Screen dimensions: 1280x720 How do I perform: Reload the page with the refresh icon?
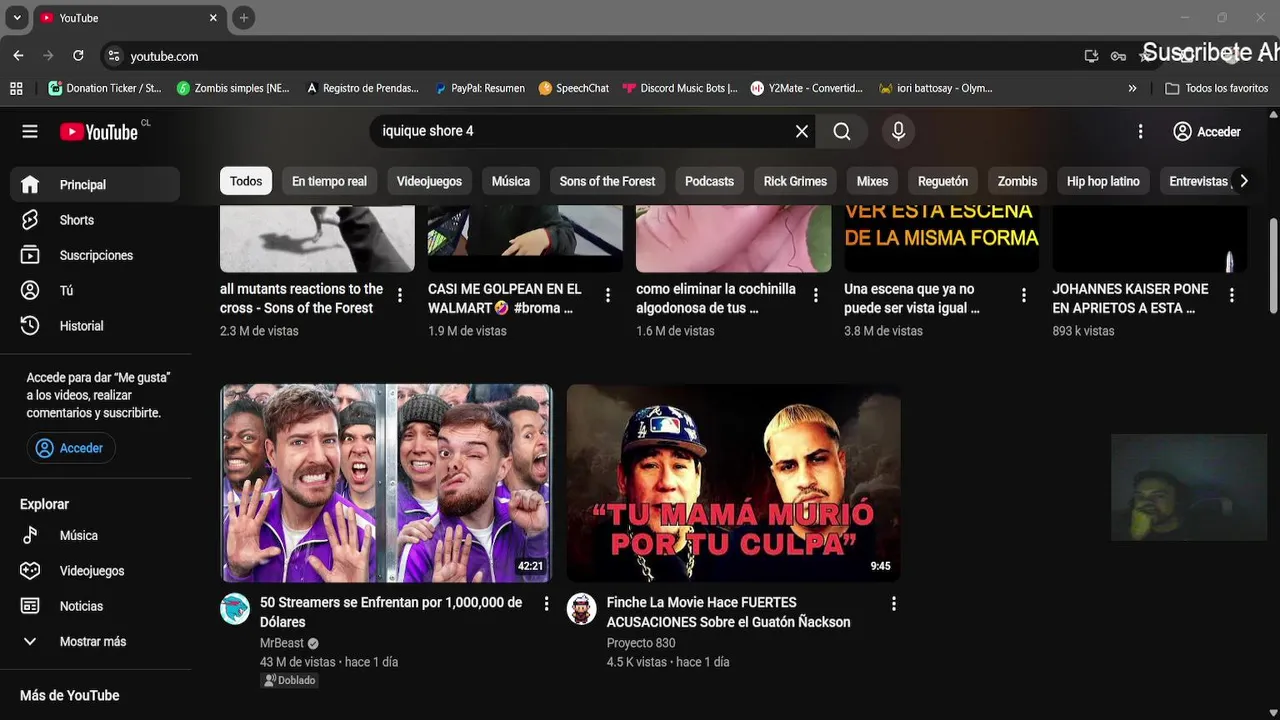pyautogui.click(x=78, y=56)
